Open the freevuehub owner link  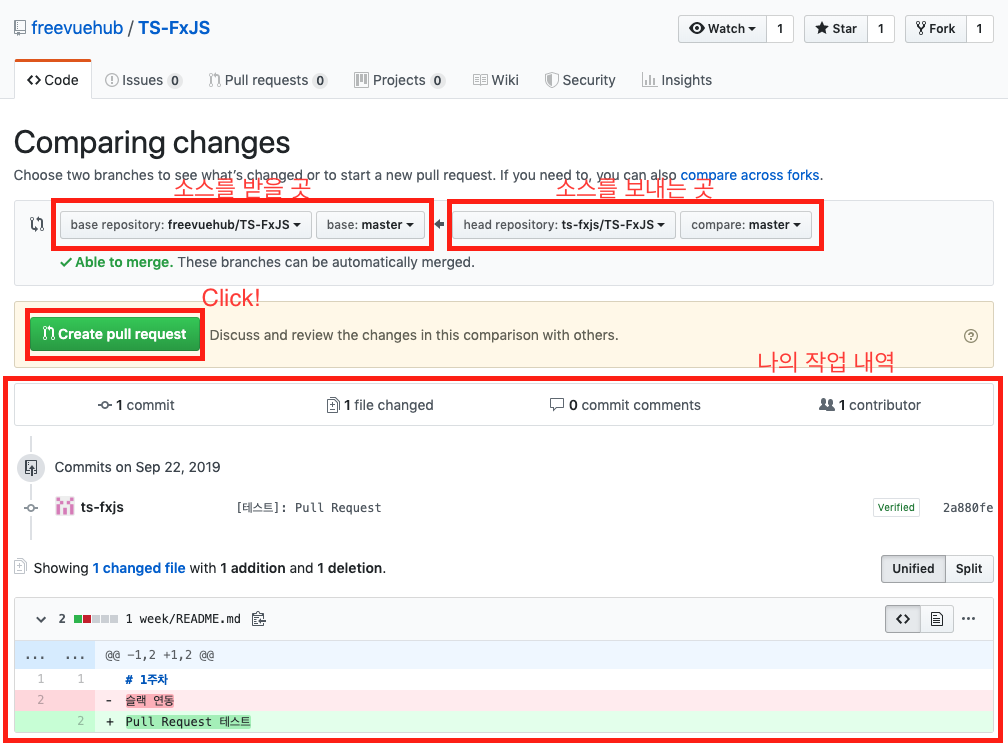[x=77, y=28]
